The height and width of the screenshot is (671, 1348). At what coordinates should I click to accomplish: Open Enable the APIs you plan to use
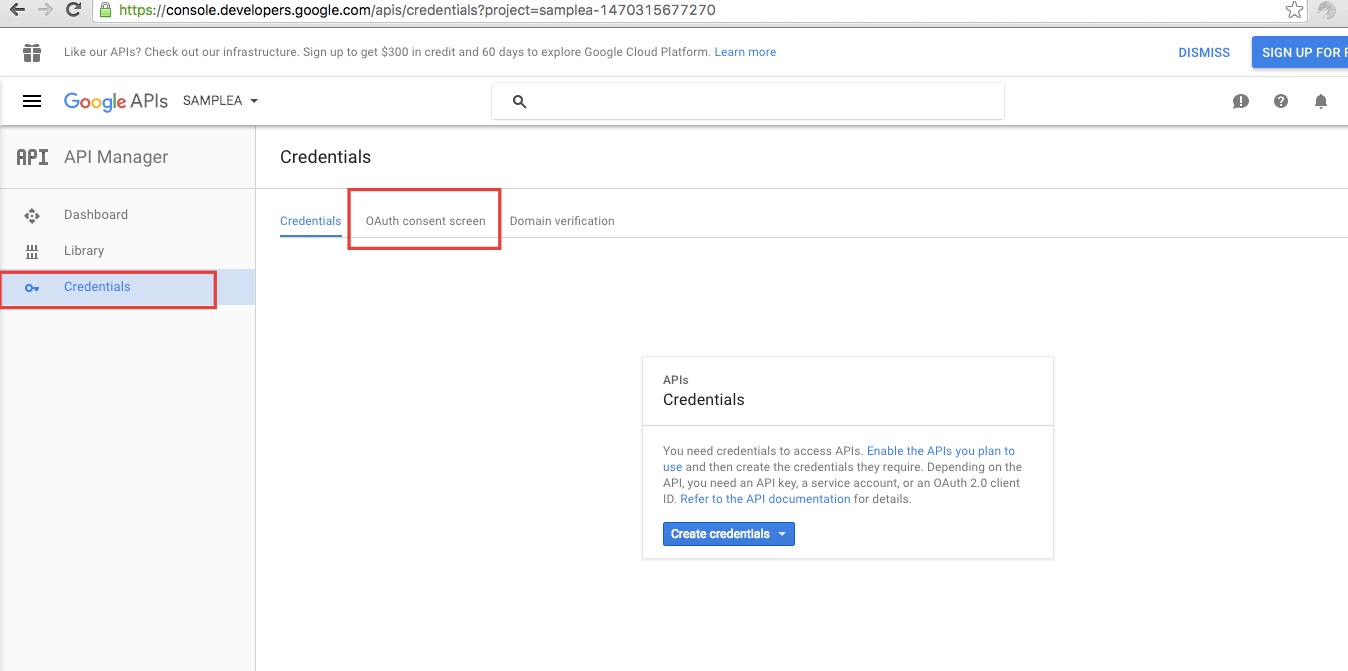click(939, 450)
